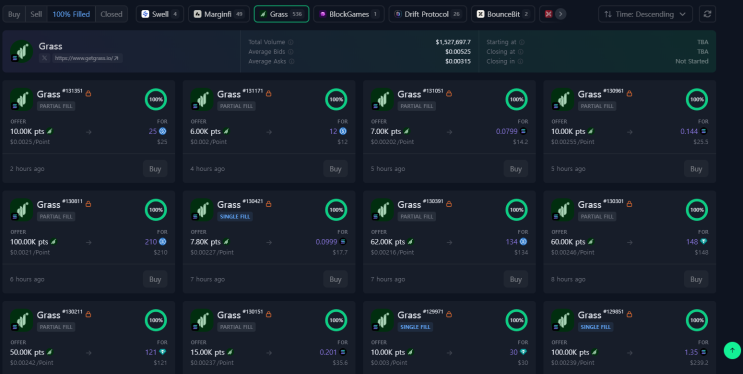Click the "2 hours ago" timestamp

click(x=27, y=169)
